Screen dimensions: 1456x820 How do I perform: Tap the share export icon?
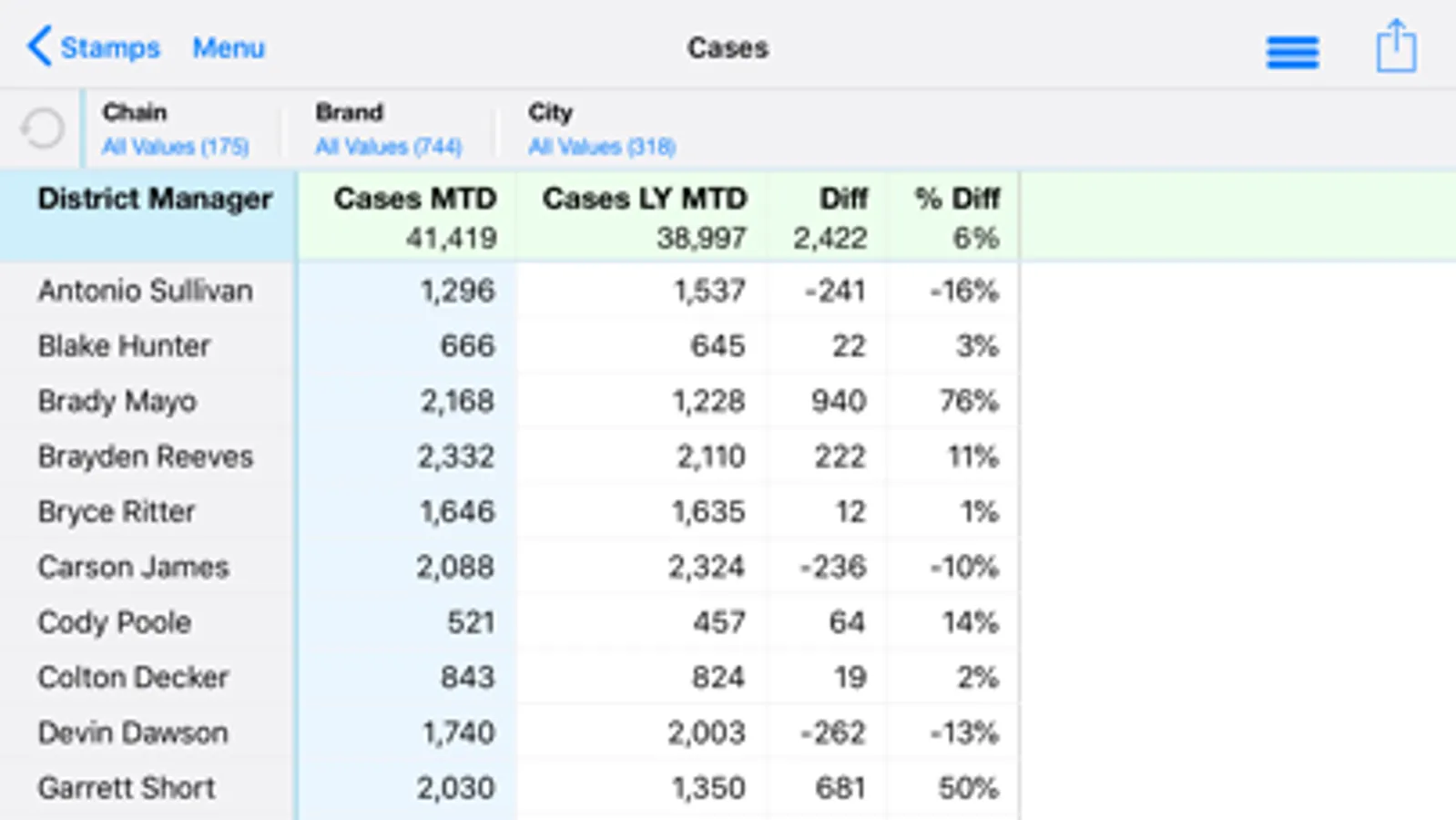[x=1395, y=46]
